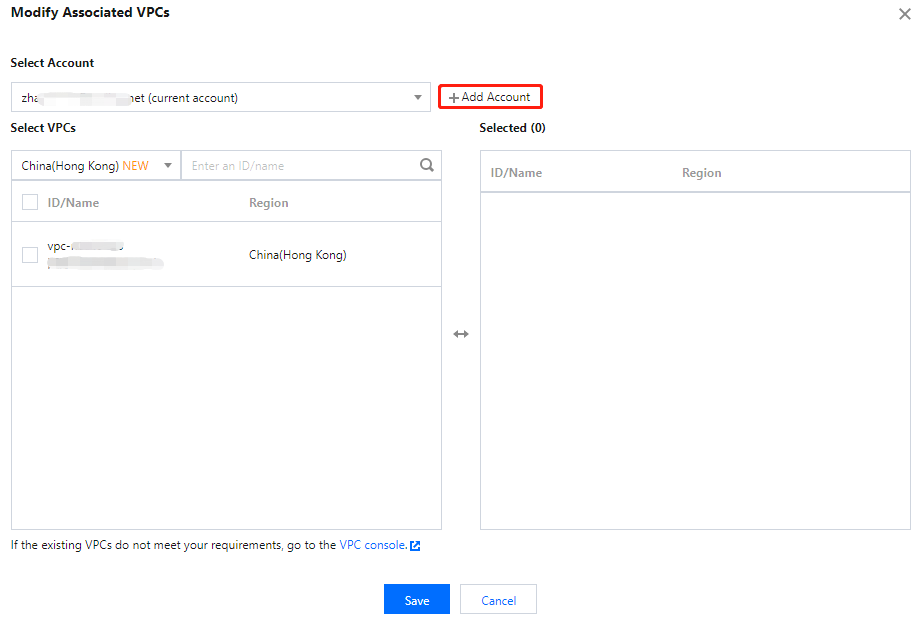Click the transfer arrows between the lists
924x625 pixels.
(461, 334)
